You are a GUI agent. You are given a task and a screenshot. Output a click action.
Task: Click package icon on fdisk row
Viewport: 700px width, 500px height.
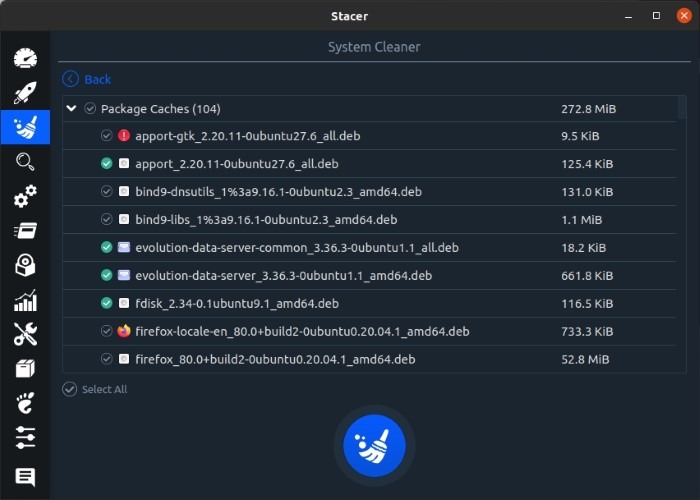point(124,303)
